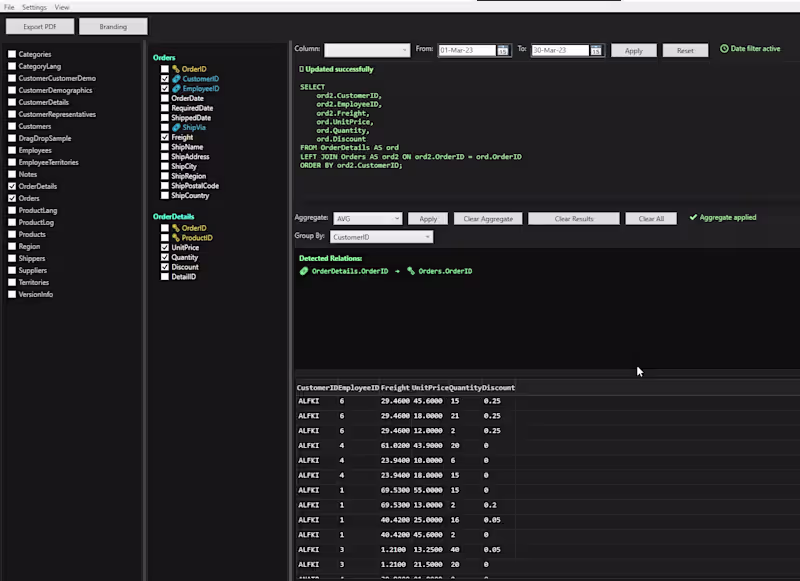
Task: Click the Aggregate applied checkmark icon
Action: (x=693, y=217)
